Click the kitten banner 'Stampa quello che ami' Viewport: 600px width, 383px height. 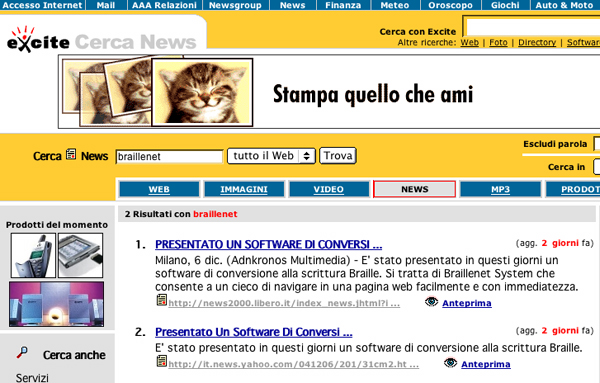(329, 92)
